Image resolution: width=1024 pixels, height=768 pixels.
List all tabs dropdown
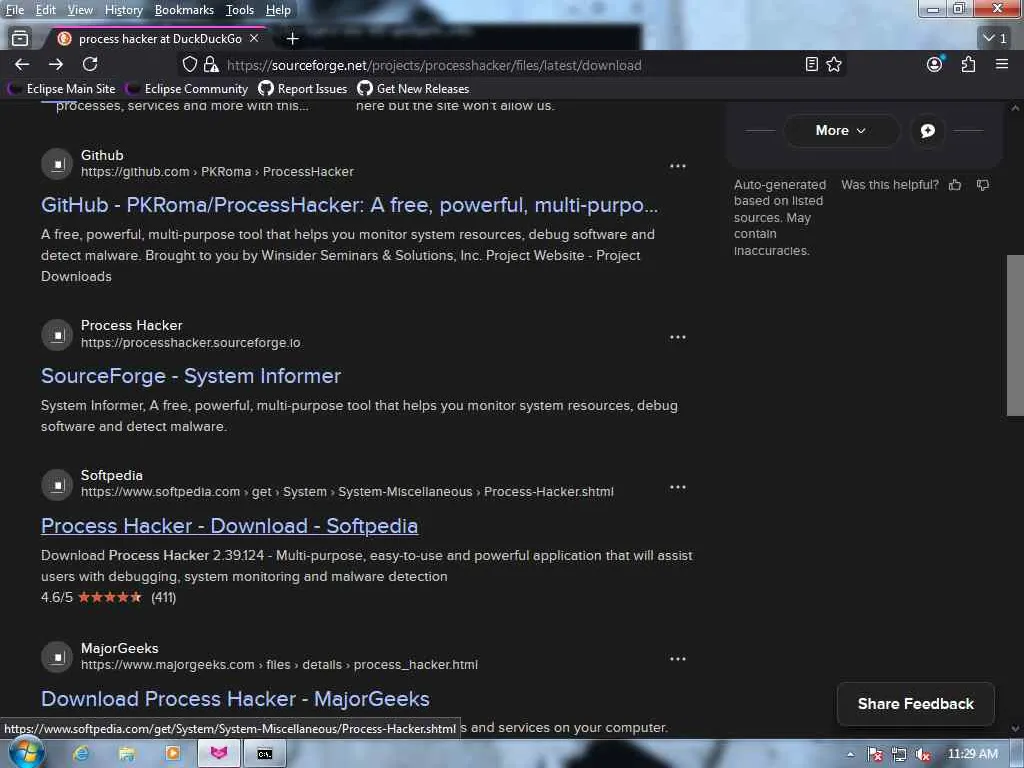pos(995,39)
